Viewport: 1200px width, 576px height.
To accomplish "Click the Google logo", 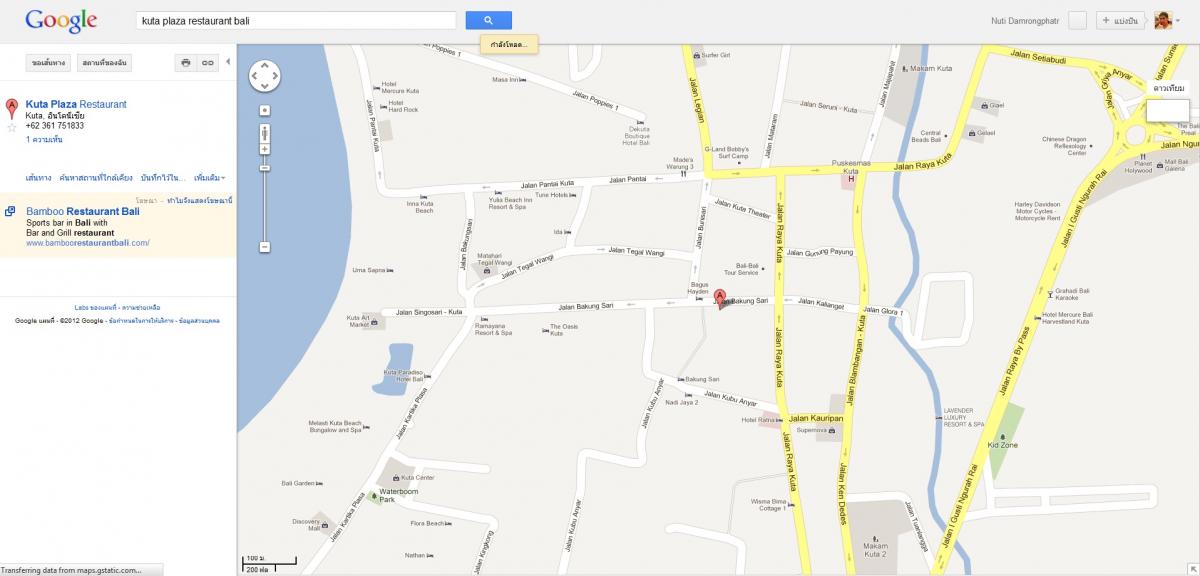I will point(61,20).
